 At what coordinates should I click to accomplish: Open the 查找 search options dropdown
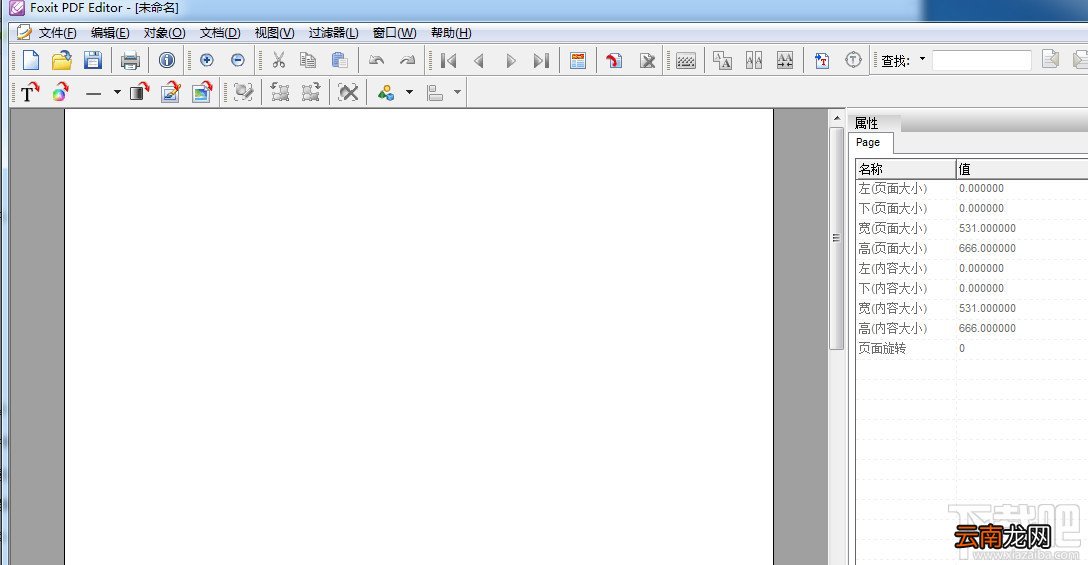click(x=922, y=60)
